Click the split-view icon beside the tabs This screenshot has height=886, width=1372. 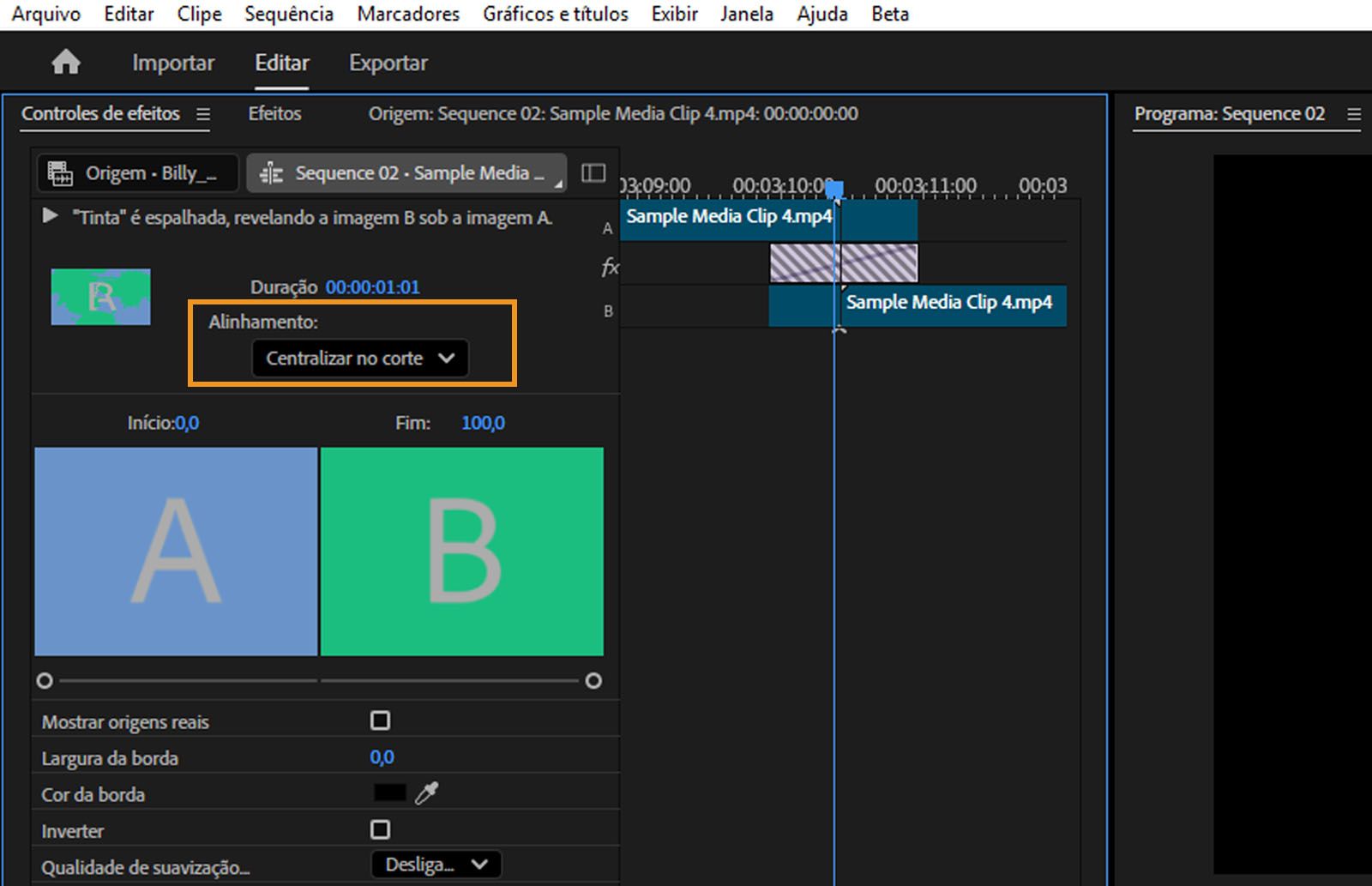point(593,172)
